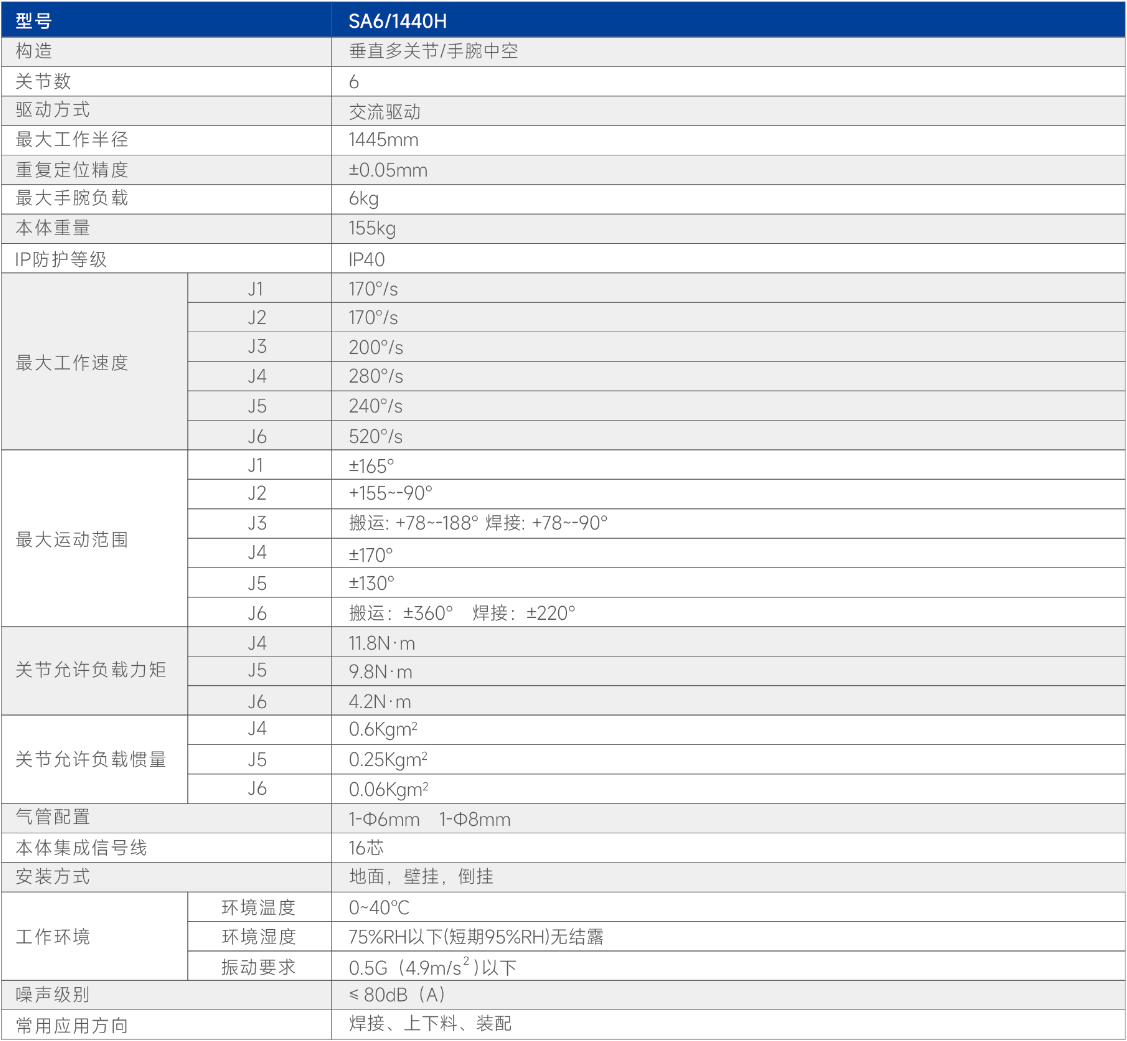Viewport: 1127px width, 1041px height.
Task: Select the J6 speed value 520°/s
Action: 370,435
